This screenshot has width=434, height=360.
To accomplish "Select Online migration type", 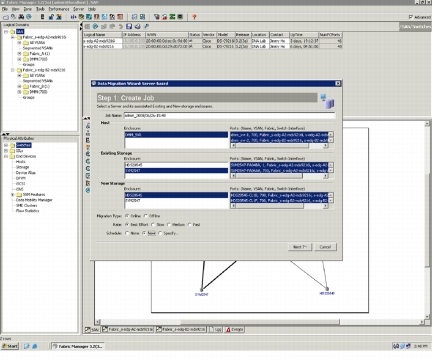I will (x=127, y=216).
